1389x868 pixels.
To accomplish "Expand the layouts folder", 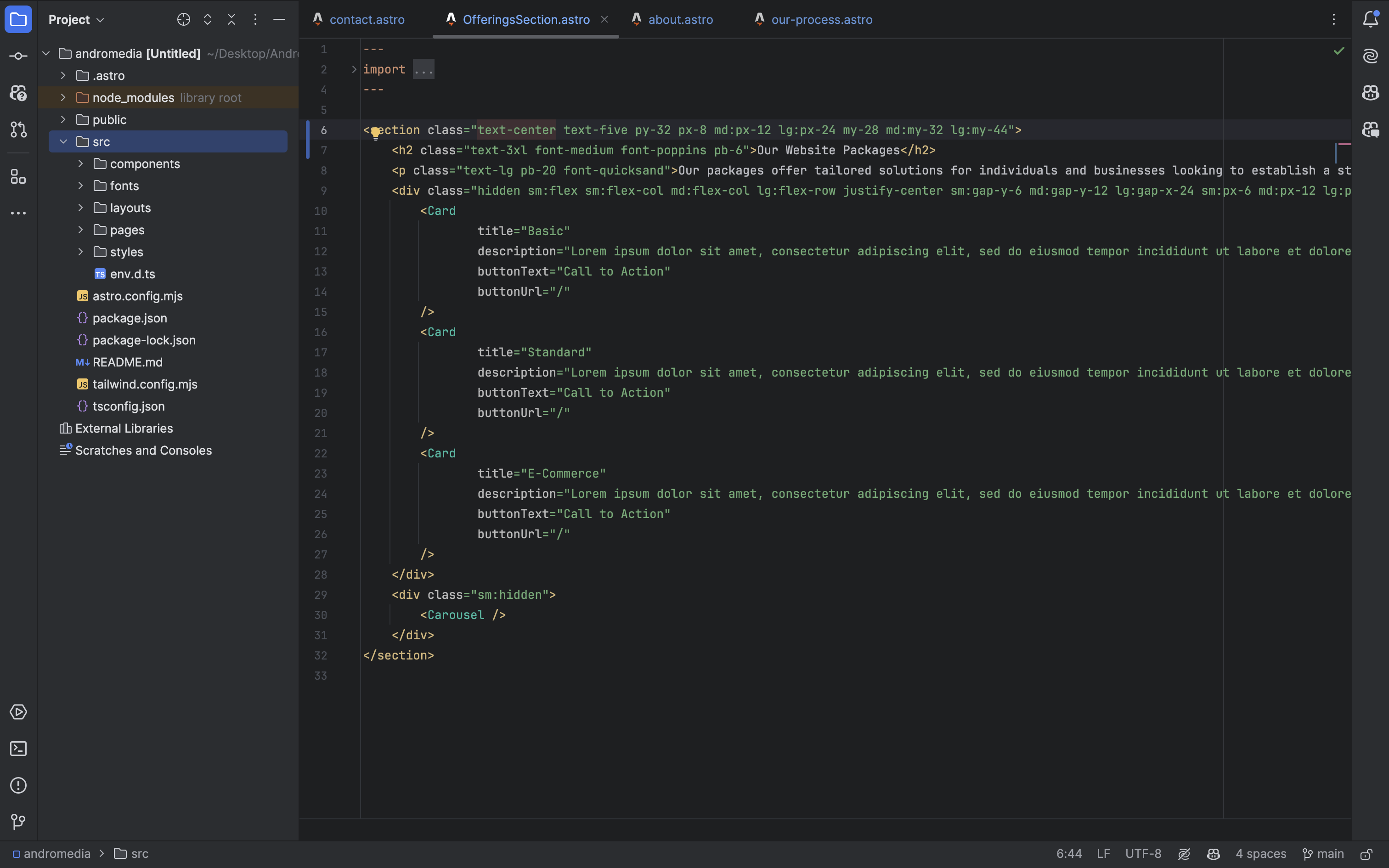I will point(80,208).
